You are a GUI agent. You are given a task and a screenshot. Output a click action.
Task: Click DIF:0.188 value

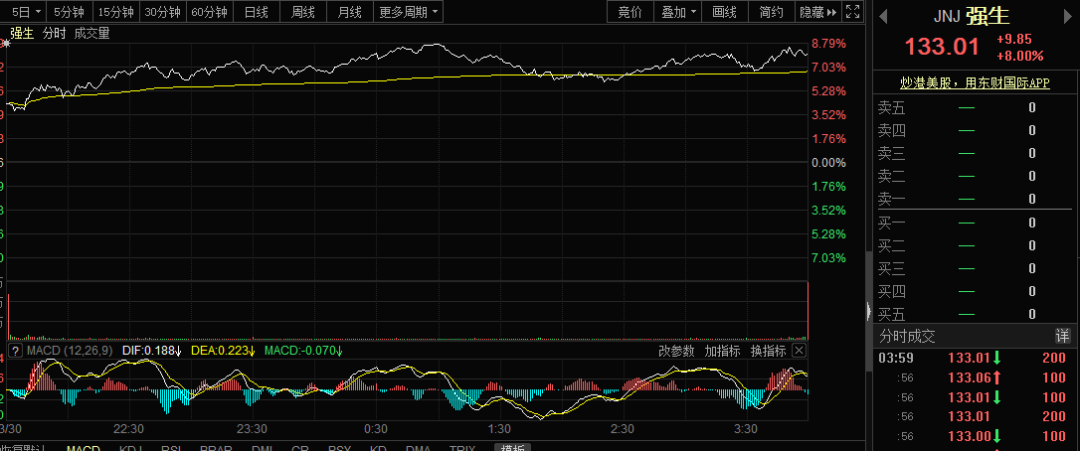[x=152, y=350]
